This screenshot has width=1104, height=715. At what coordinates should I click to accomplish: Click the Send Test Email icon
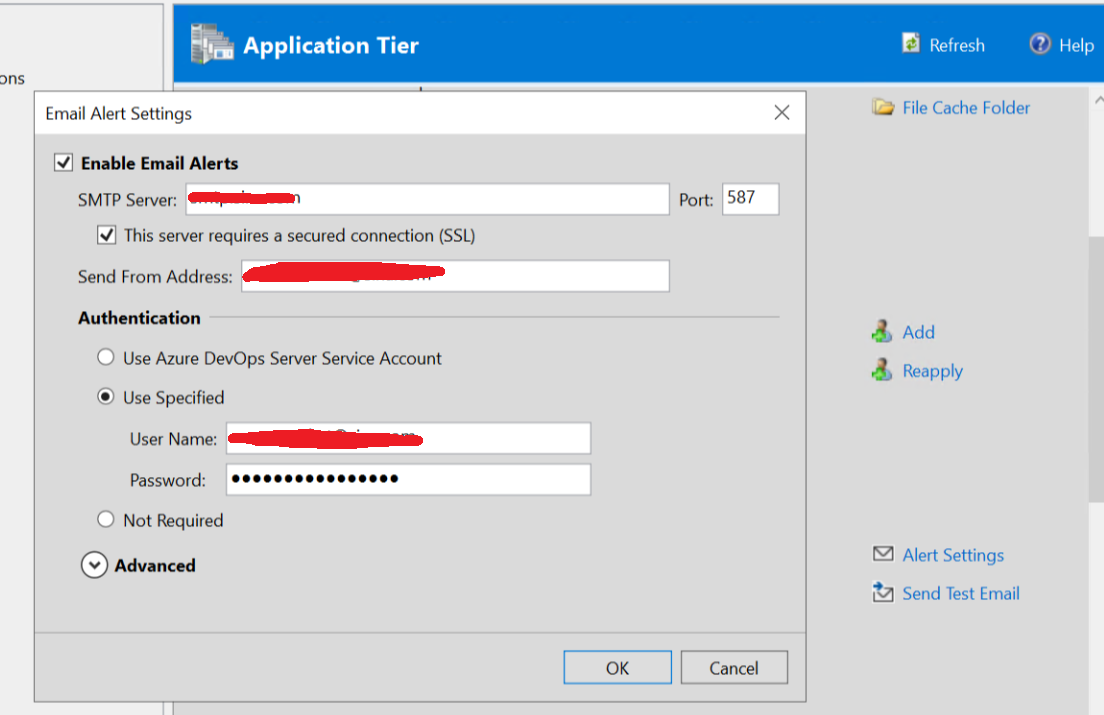tap(883, 592)
